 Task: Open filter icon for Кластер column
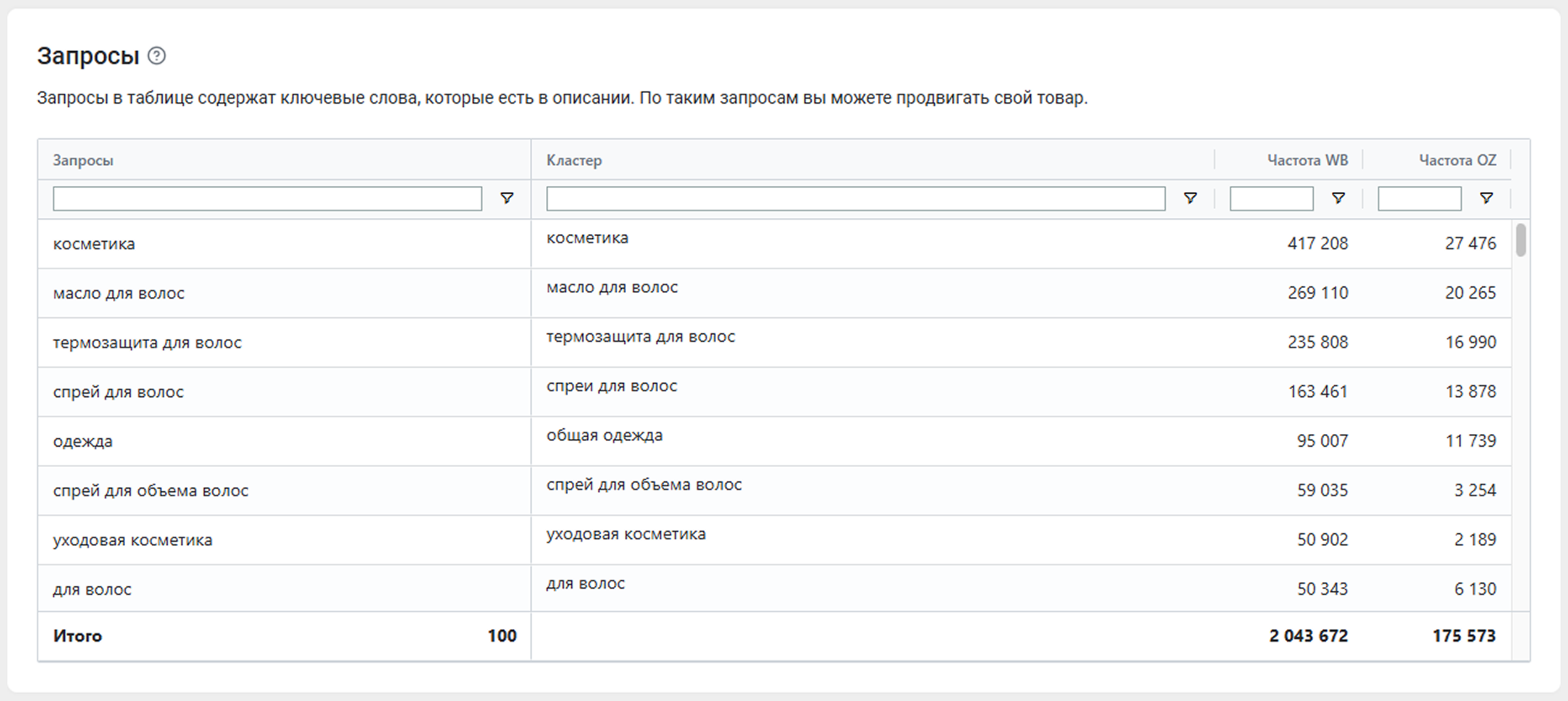coord(1190,198)
